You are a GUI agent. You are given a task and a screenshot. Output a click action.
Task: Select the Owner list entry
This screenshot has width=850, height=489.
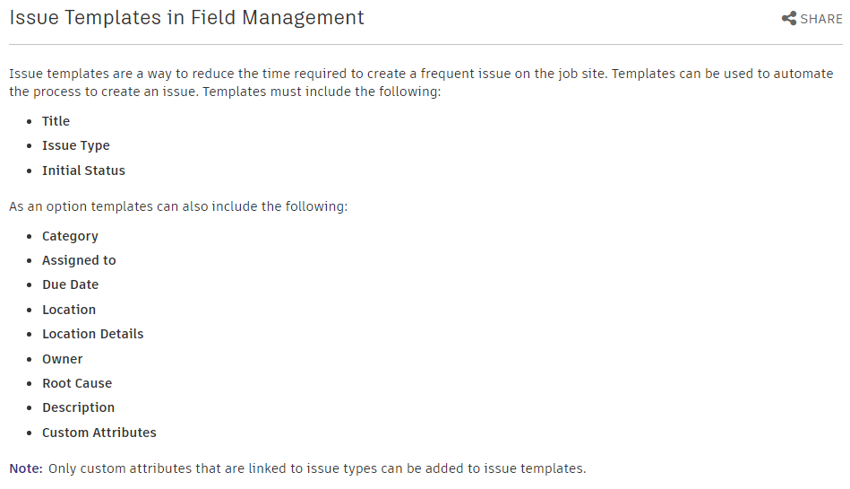(62, 359)
